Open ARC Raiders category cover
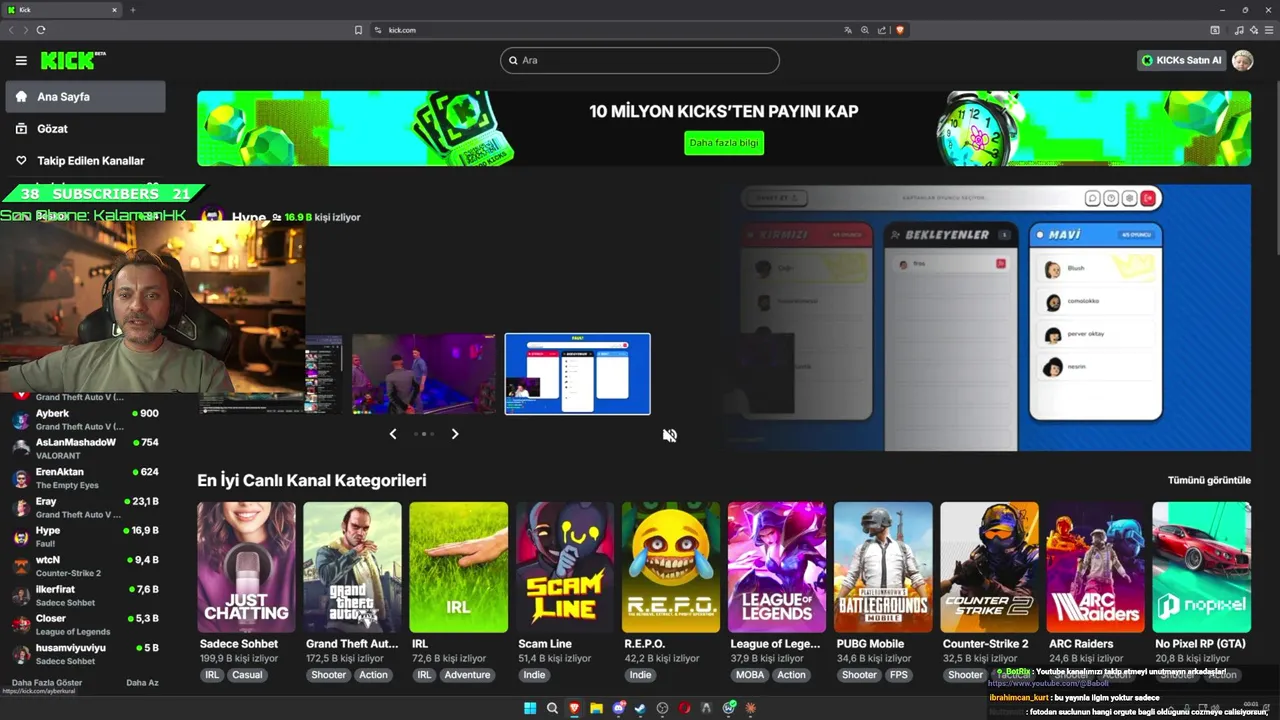1280x720 pixels. (1095, 567)
